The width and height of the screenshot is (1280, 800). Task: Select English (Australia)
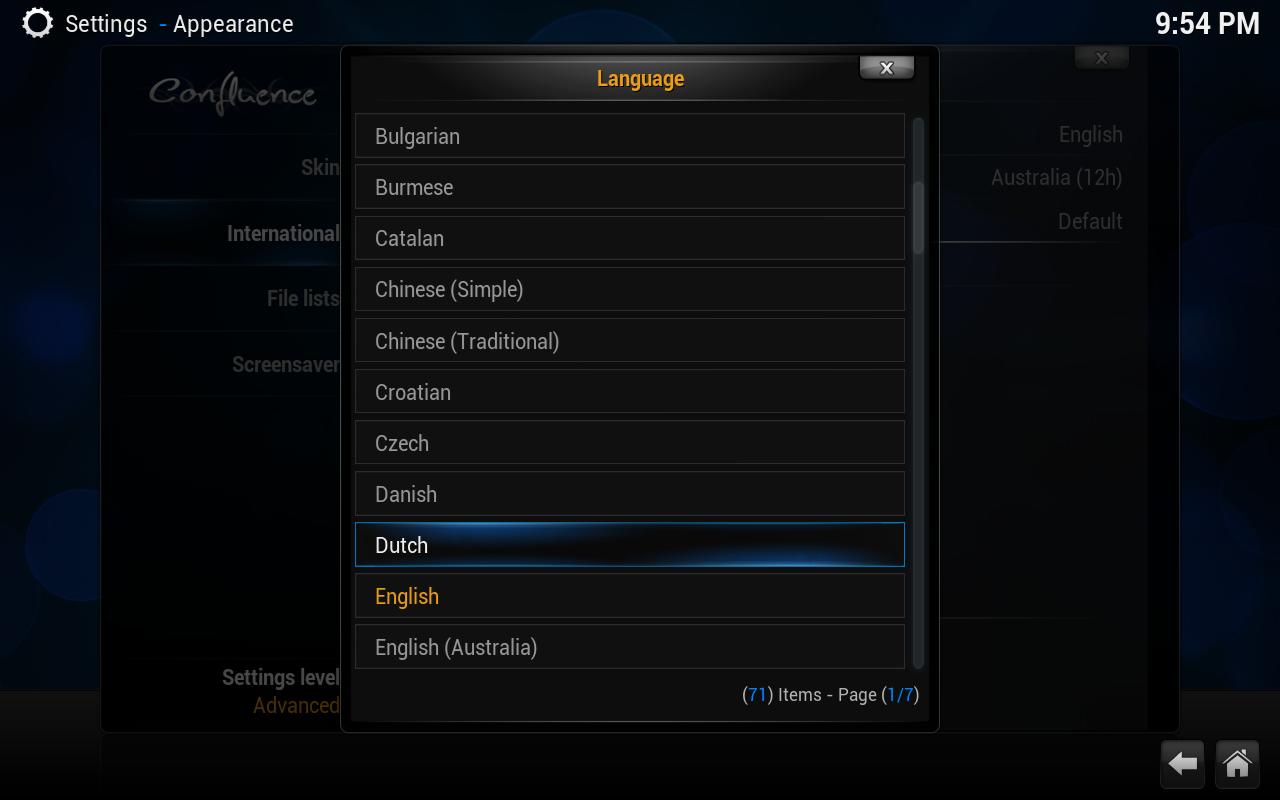pyautogui.click(x=630, y=647)
